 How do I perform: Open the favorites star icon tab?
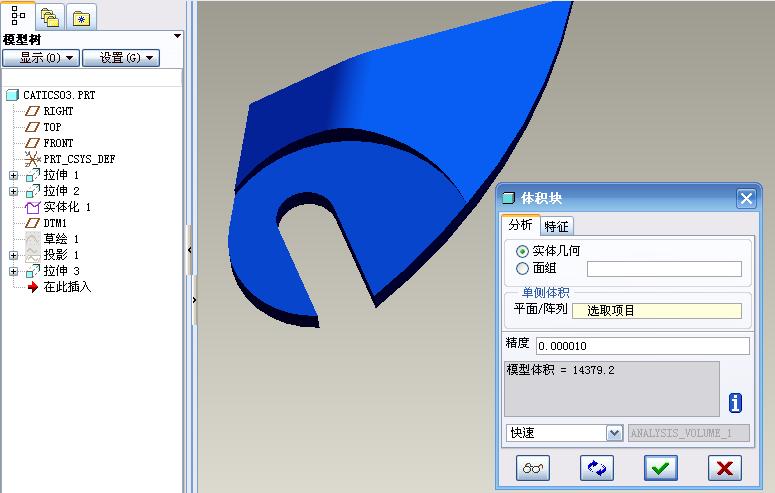pyautogui.click(x=82, y=15)
